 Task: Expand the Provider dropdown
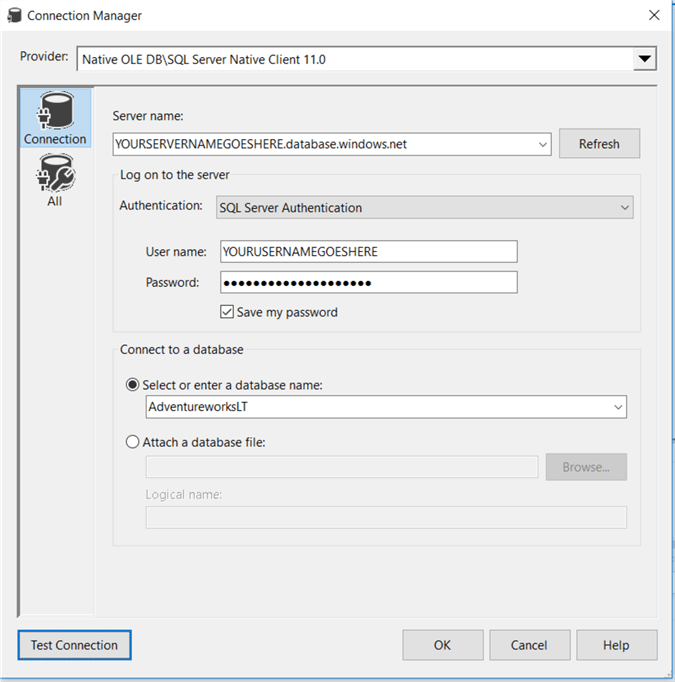644,59
